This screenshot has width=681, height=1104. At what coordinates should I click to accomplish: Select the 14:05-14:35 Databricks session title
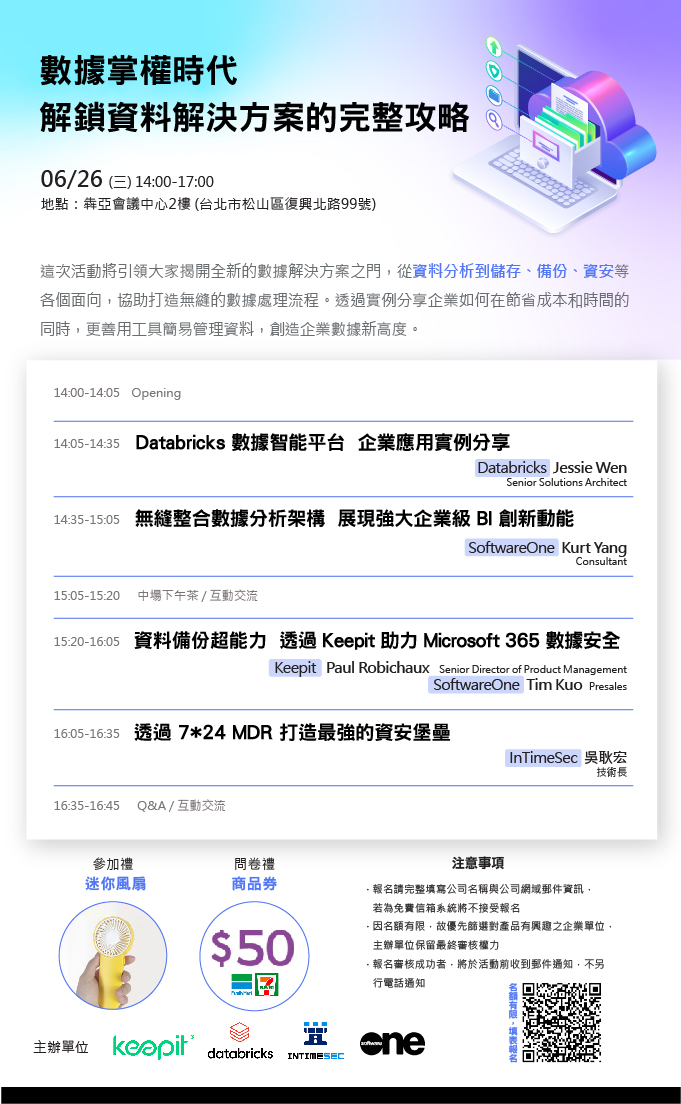[x=322, y=442]
